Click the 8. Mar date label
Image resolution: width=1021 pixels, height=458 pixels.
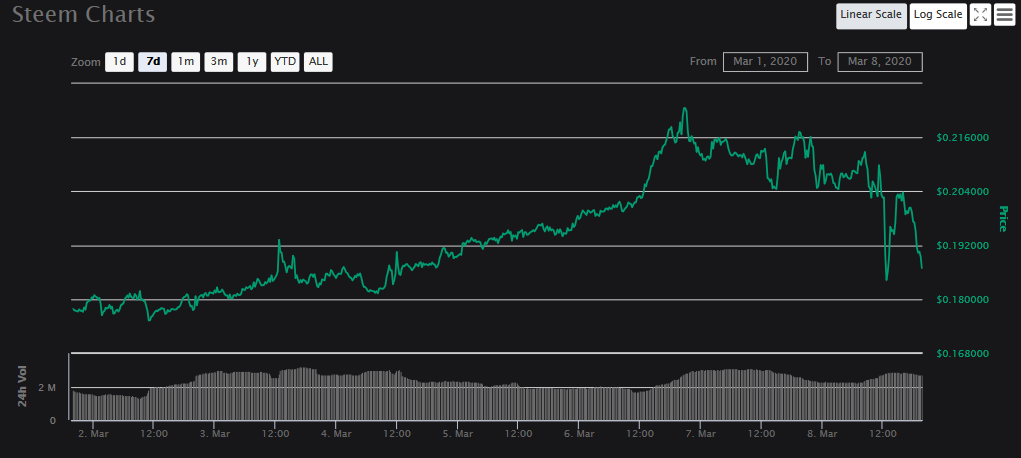click(821, 433)
